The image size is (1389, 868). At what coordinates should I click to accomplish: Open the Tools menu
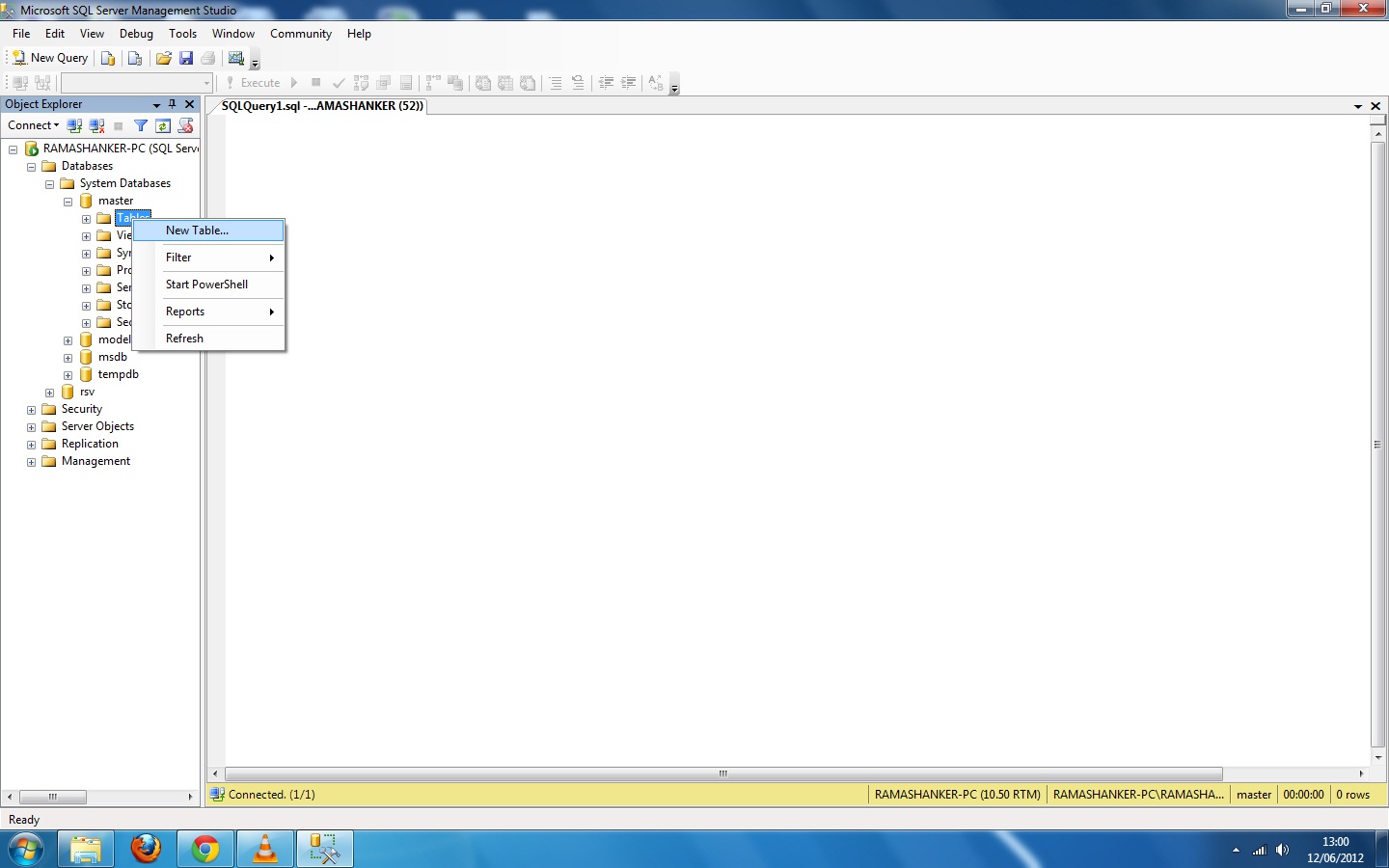tap(182, 34)
